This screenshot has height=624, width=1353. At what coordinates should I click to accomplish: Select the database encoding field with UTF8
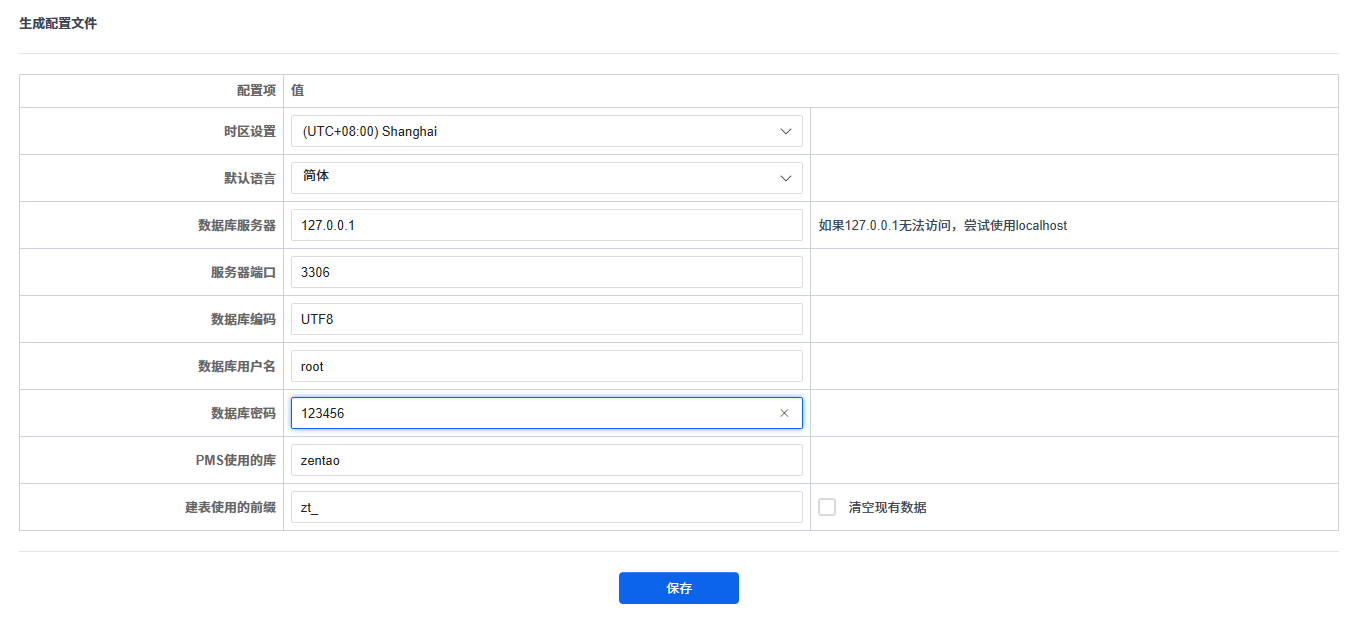[546, 319]
